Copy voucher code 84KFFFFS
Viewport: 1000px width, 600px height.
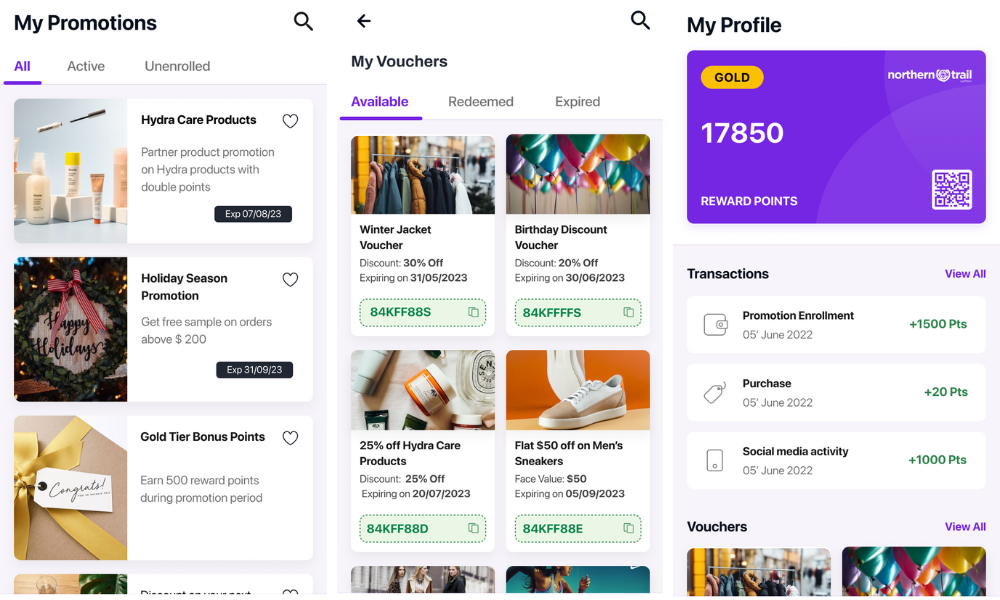[x=628, y=312]
